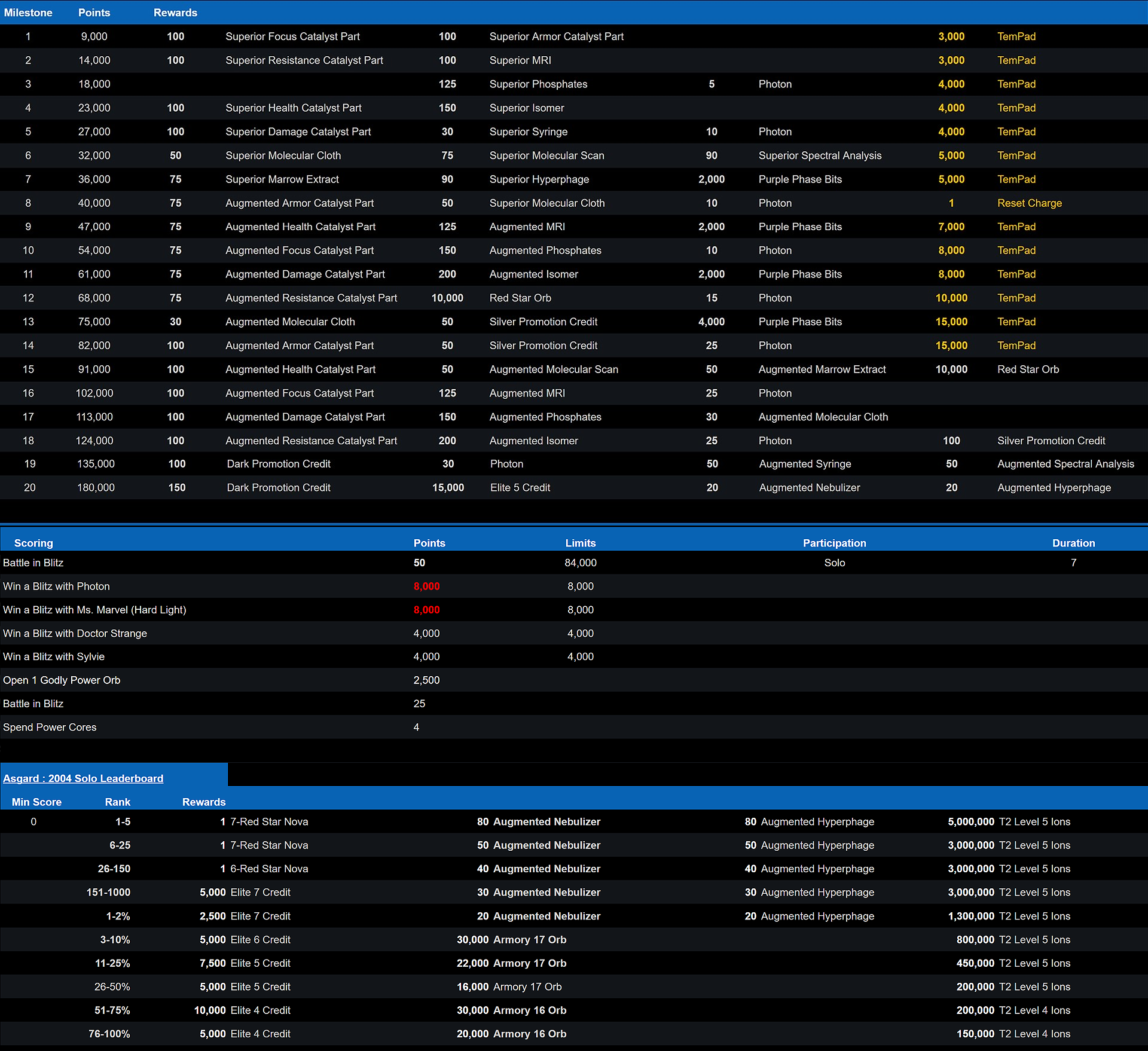This screenshot has height=1051, width=1148.
Task: Select the Open 1 Godly Power Orb entry
Action: click(x=62, y=680)
